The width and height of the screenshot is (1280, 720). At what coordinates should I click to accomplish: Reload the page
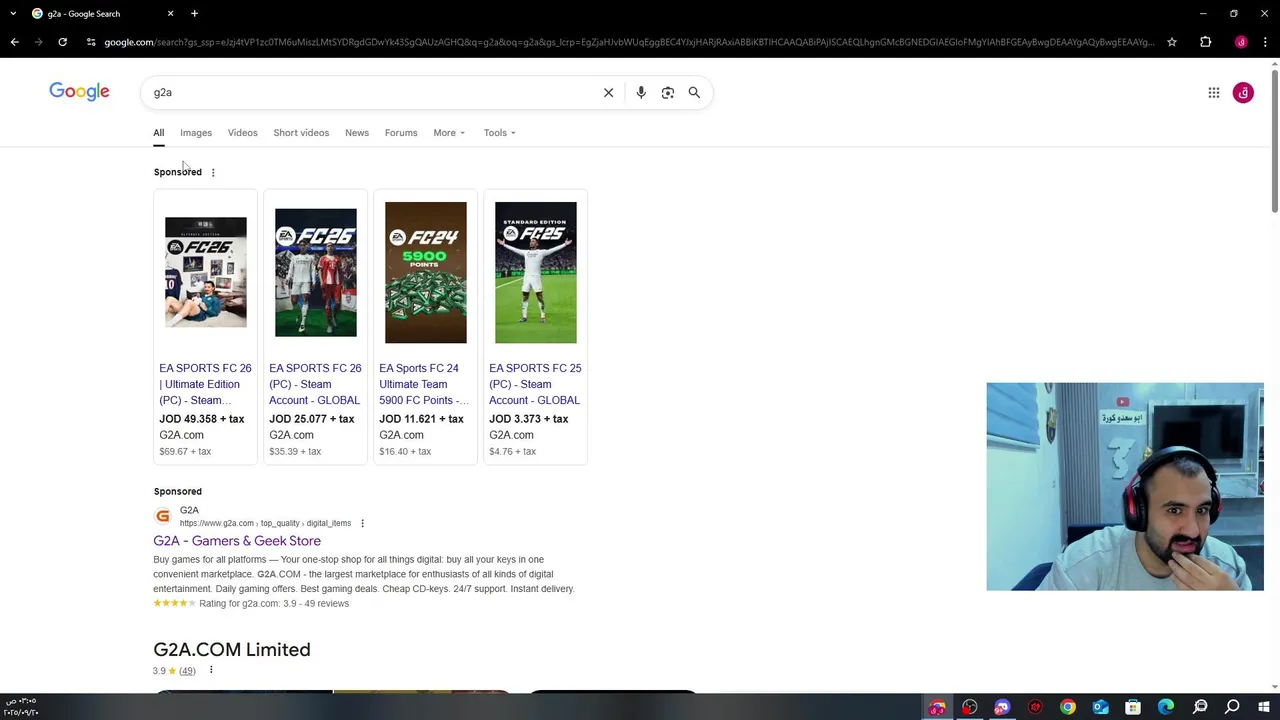(x=62, y=42)
